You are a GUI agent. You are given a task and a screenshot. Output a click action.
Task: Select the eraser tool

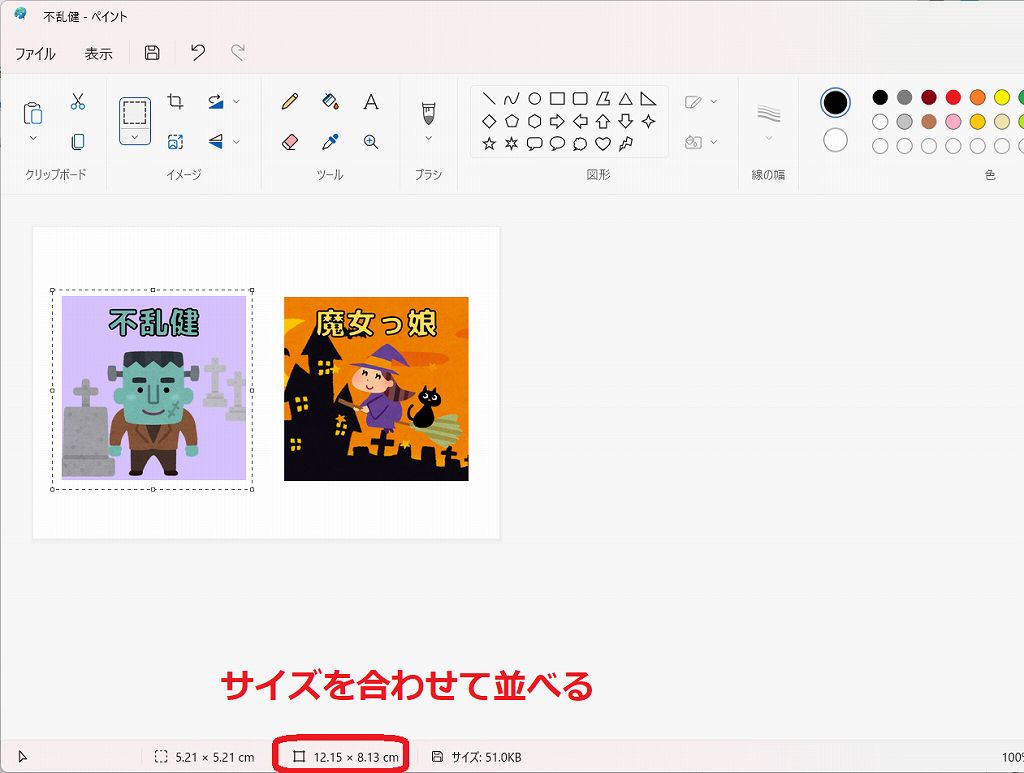pyautogui.click(x=290, y=142)
